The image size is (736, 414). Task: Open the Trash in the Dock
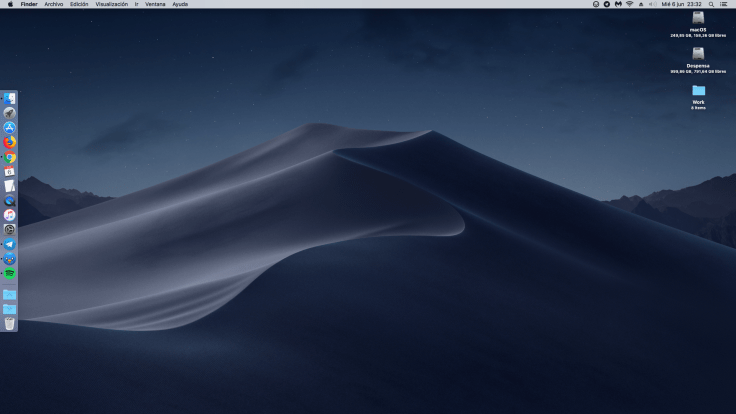tap(9, 323)
